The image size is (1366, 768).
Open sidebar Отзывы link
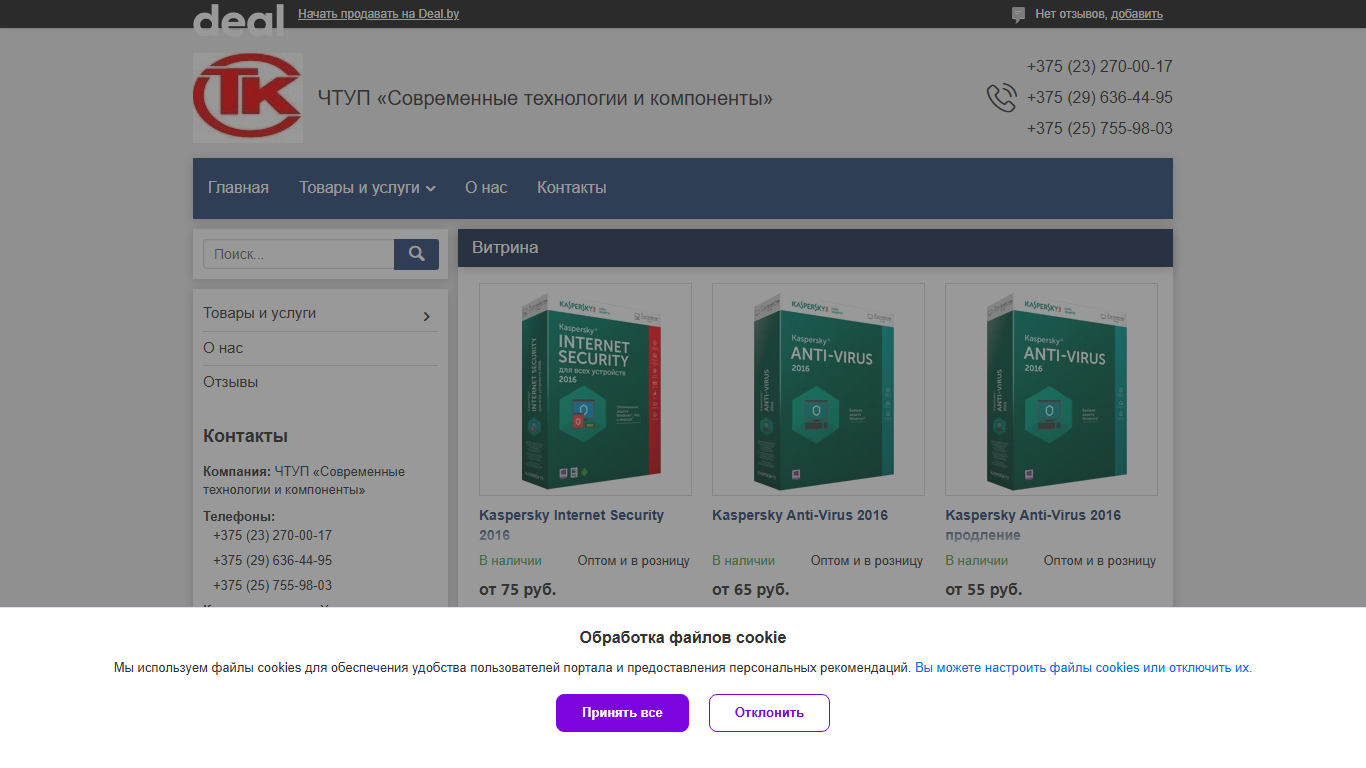(x=231, y=382)
